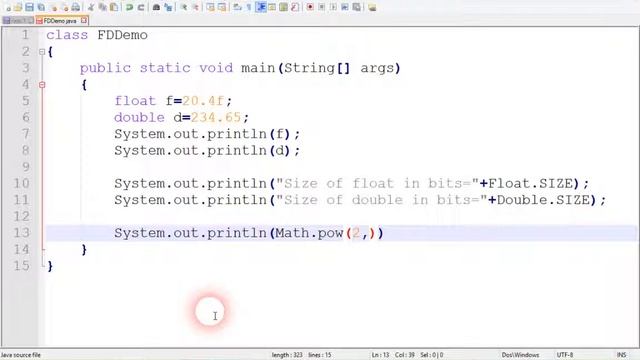Toggle Show All Characters pilcrow icon
Viewport: 640px width, 360px height.
(x=248, y=7)
